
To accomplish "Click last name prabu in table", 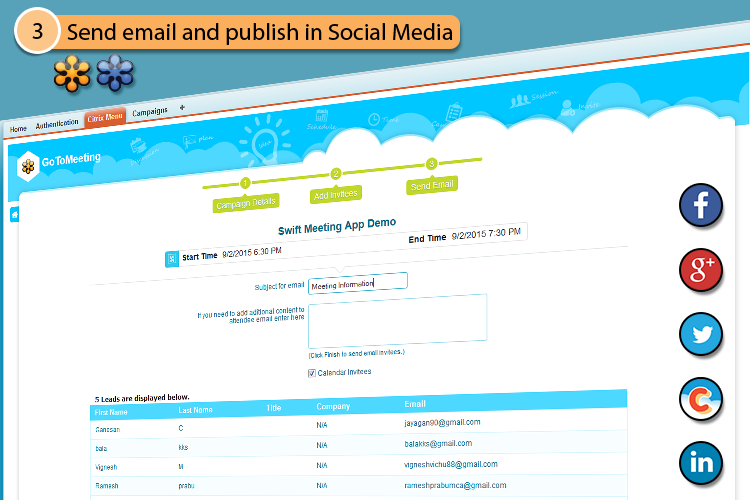I will pyautogui.click(x=187, y=486).
